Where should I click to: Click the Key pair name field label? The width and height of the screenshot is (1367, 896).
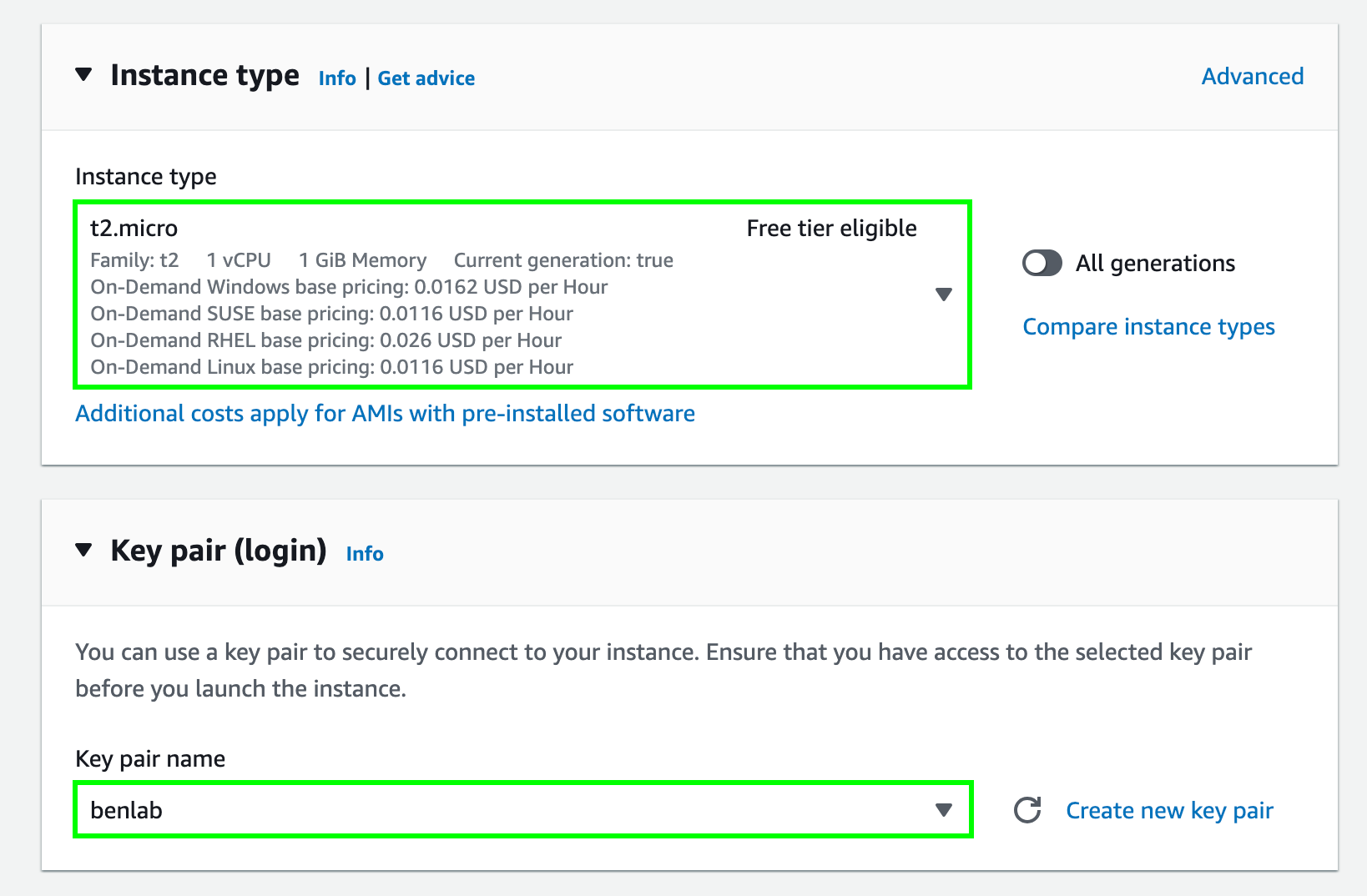(x=150, y=759)
